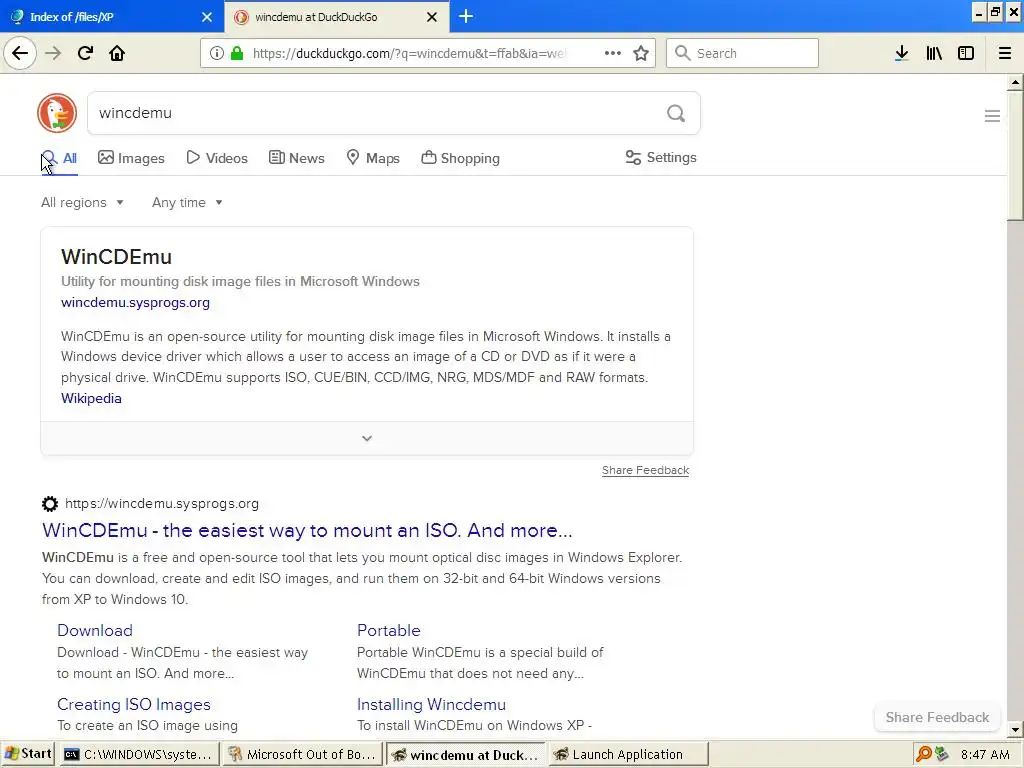1024x768 pixels.
Task: Click the gear favicon beside wincdemu.sysprogs.org
Action: pos(50,504)
